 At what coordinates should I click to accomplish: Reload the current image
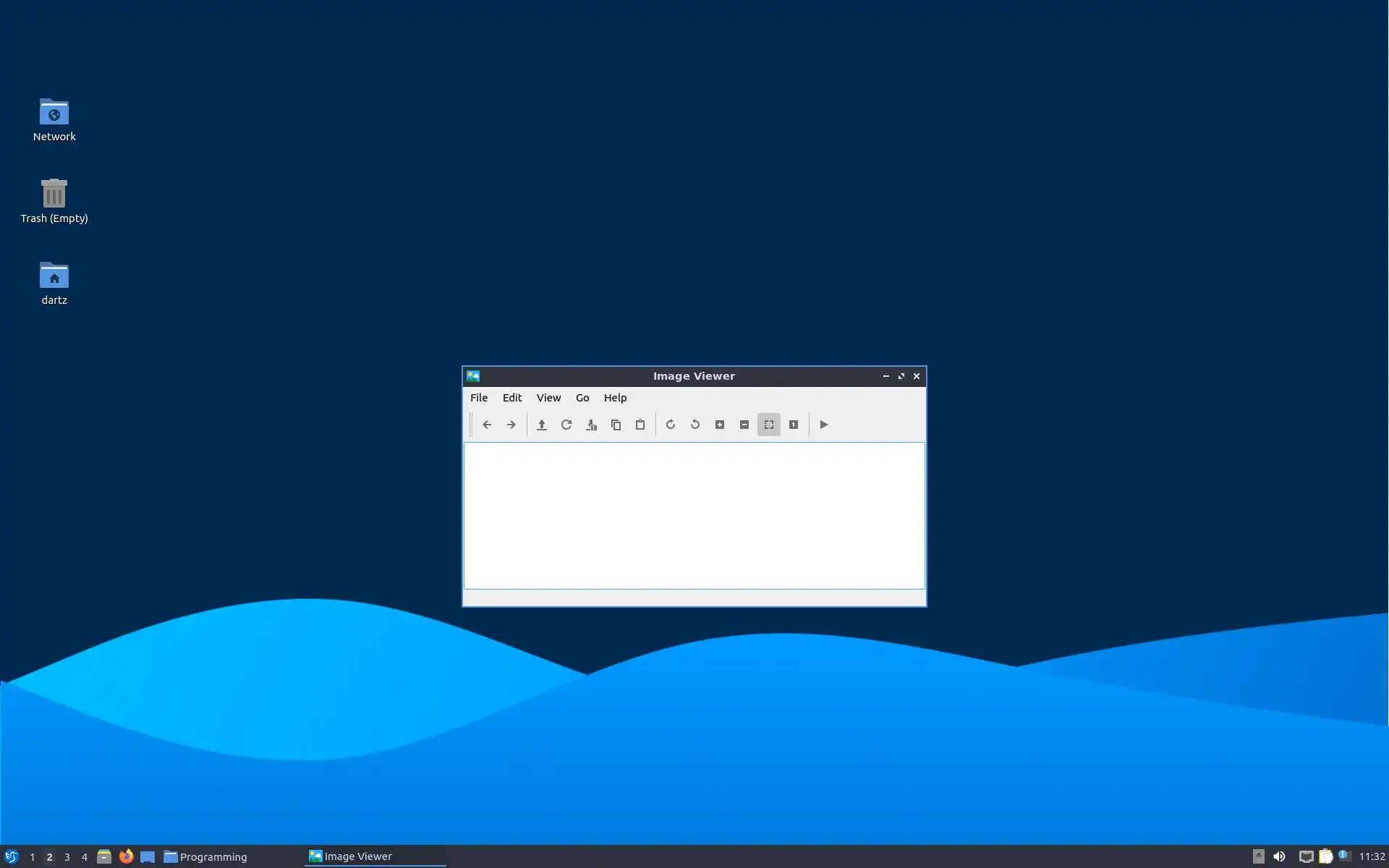click(x=566, y=425)
